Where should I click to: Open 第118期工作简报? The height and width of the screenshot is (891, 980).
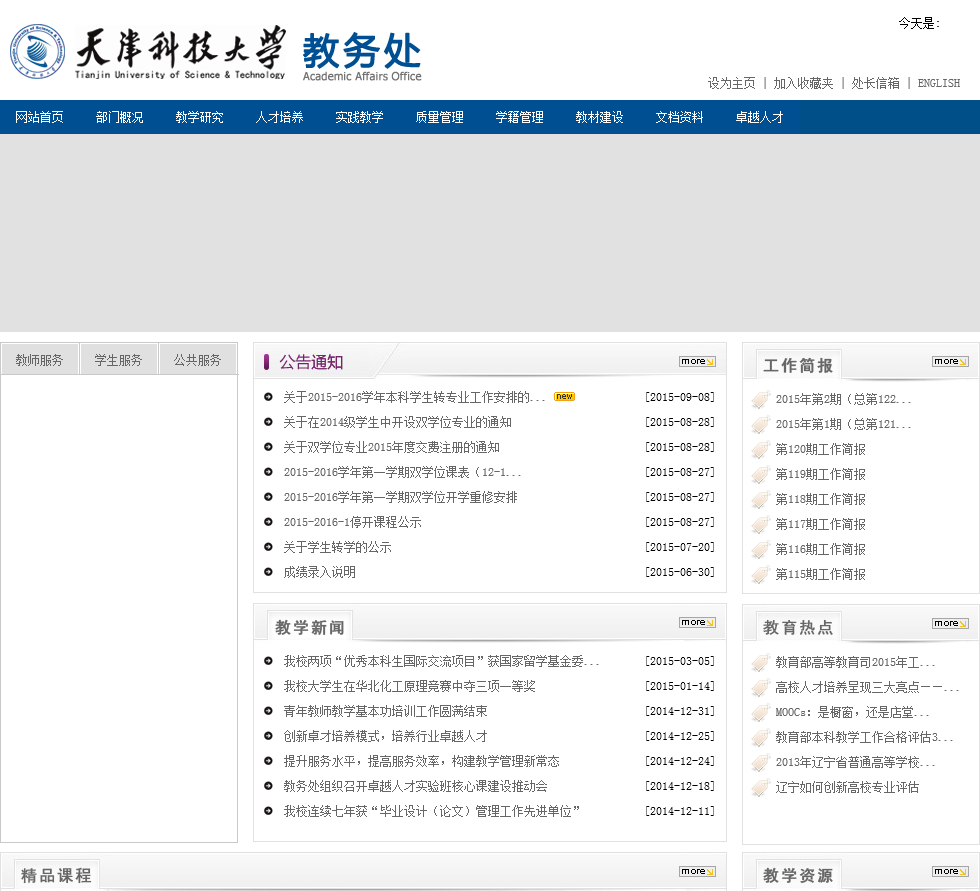820,499
